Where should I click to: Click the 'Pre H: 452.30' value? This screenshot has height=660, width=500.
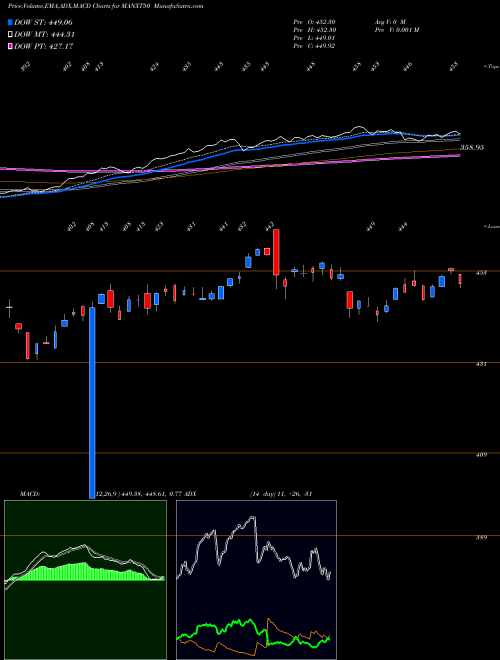(314, 30)
